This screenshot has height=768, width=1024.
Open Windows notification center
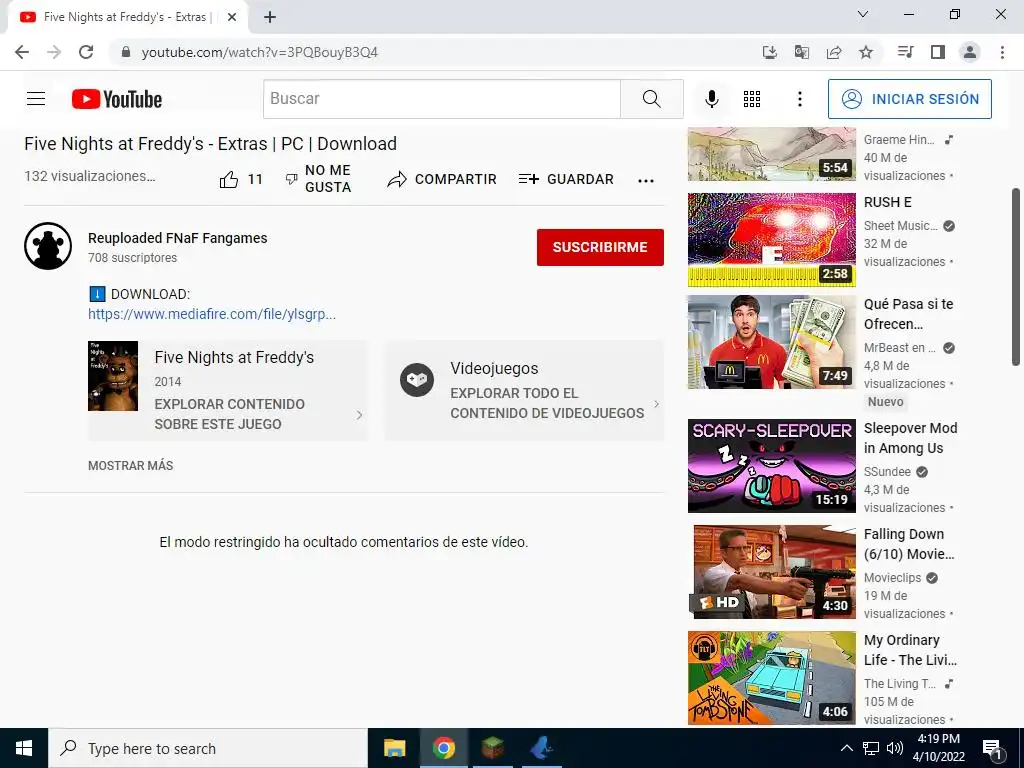pos(992,749)
